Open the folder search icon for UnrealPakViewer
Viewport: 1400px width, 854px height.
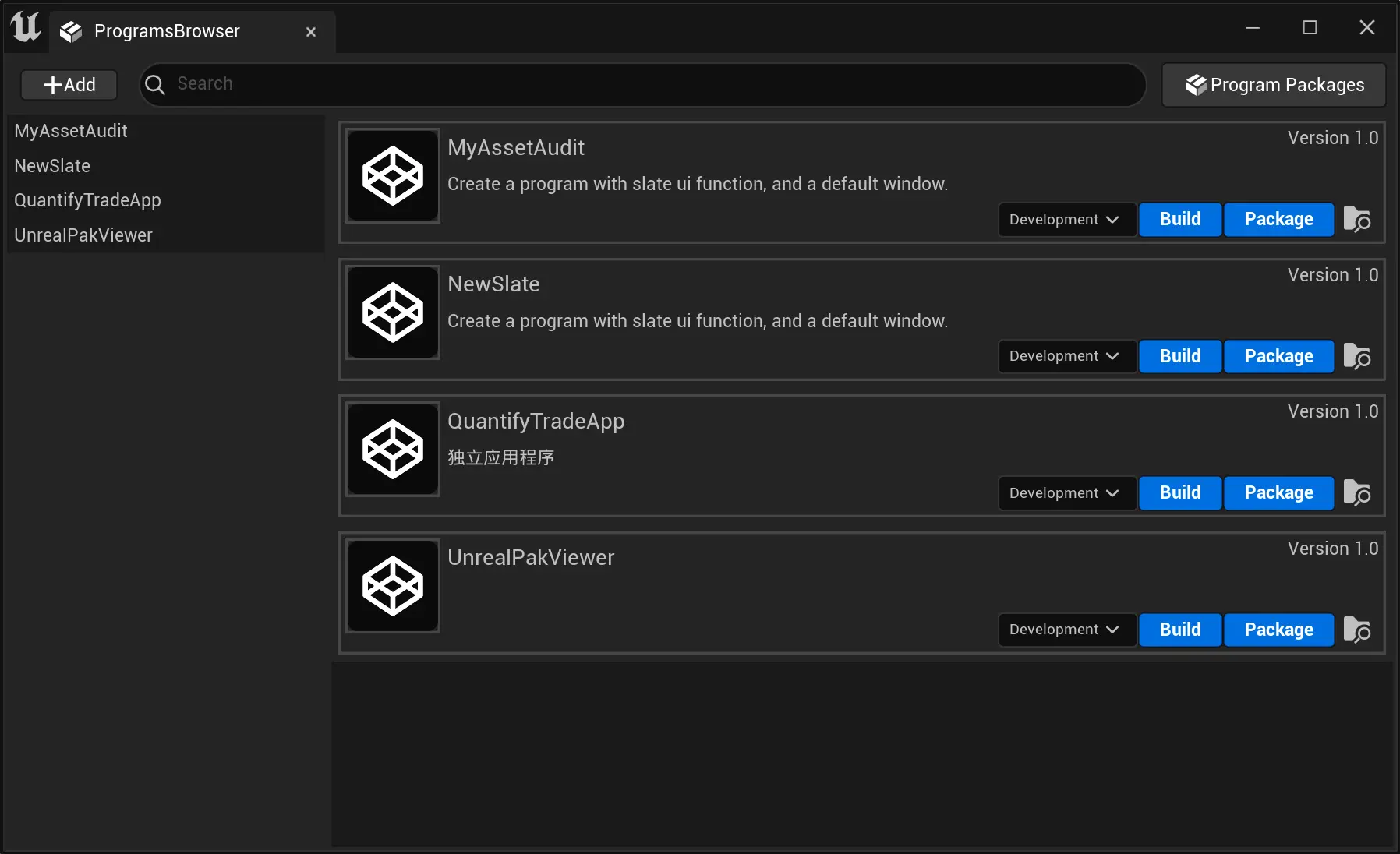click(x=1356, y=630)
